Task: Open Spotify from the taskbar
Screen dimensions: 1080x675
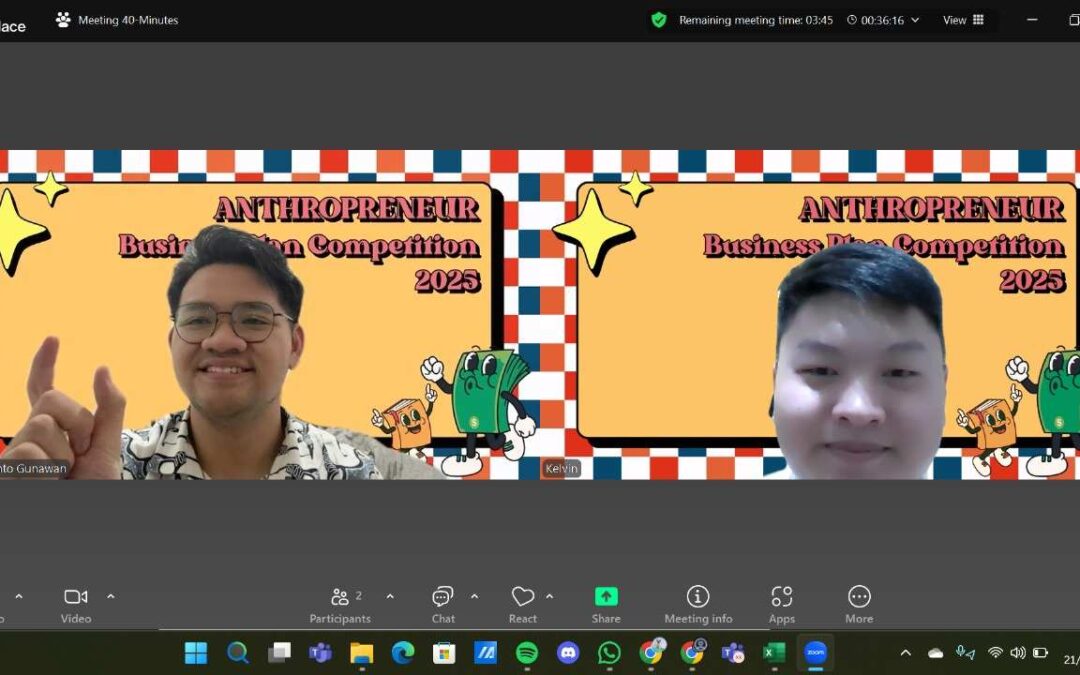Action: point(527,653)
